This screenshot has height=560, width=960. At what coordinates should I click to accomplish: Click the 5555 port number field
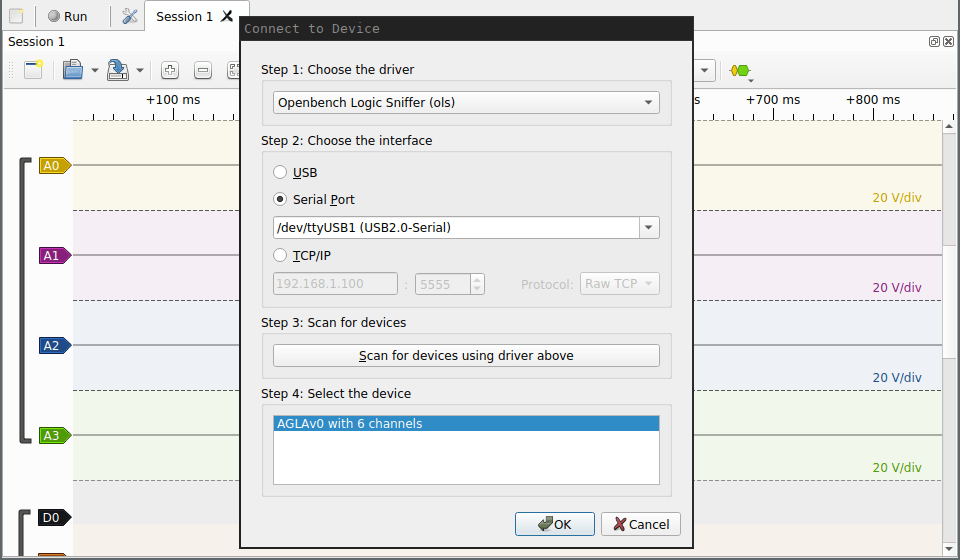tap(443, 284)
